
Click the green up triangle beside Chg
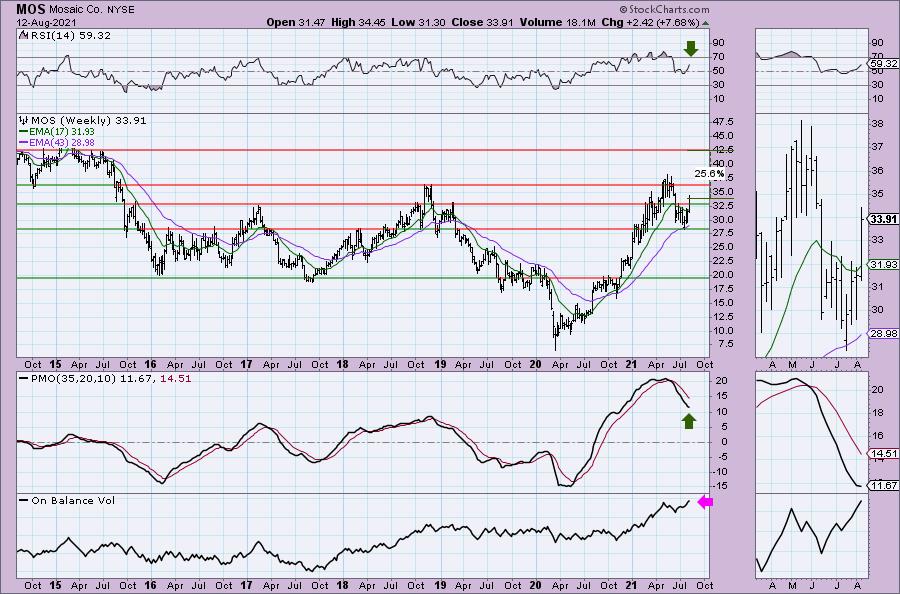coord(705,23)
